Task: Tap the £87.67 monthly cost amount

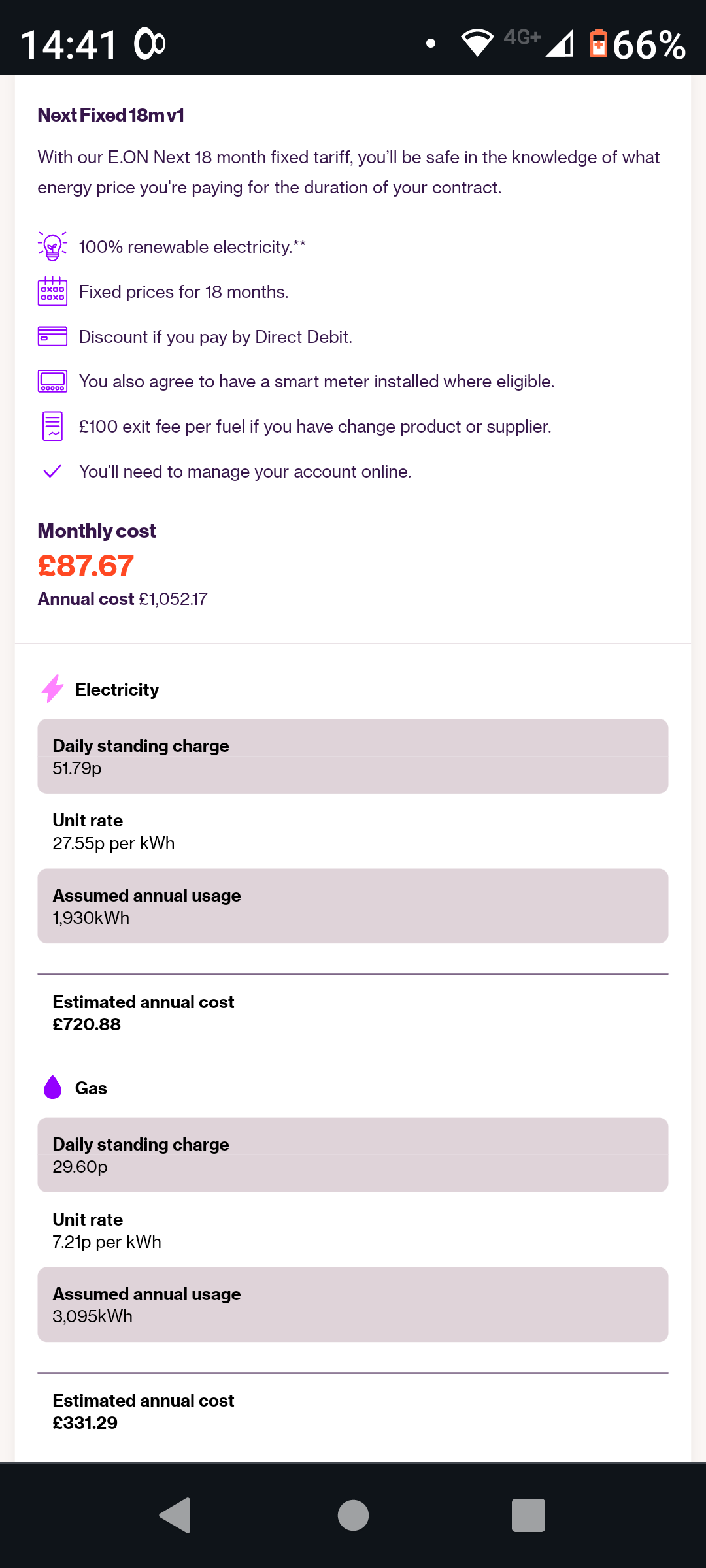Action: point(86,566)
